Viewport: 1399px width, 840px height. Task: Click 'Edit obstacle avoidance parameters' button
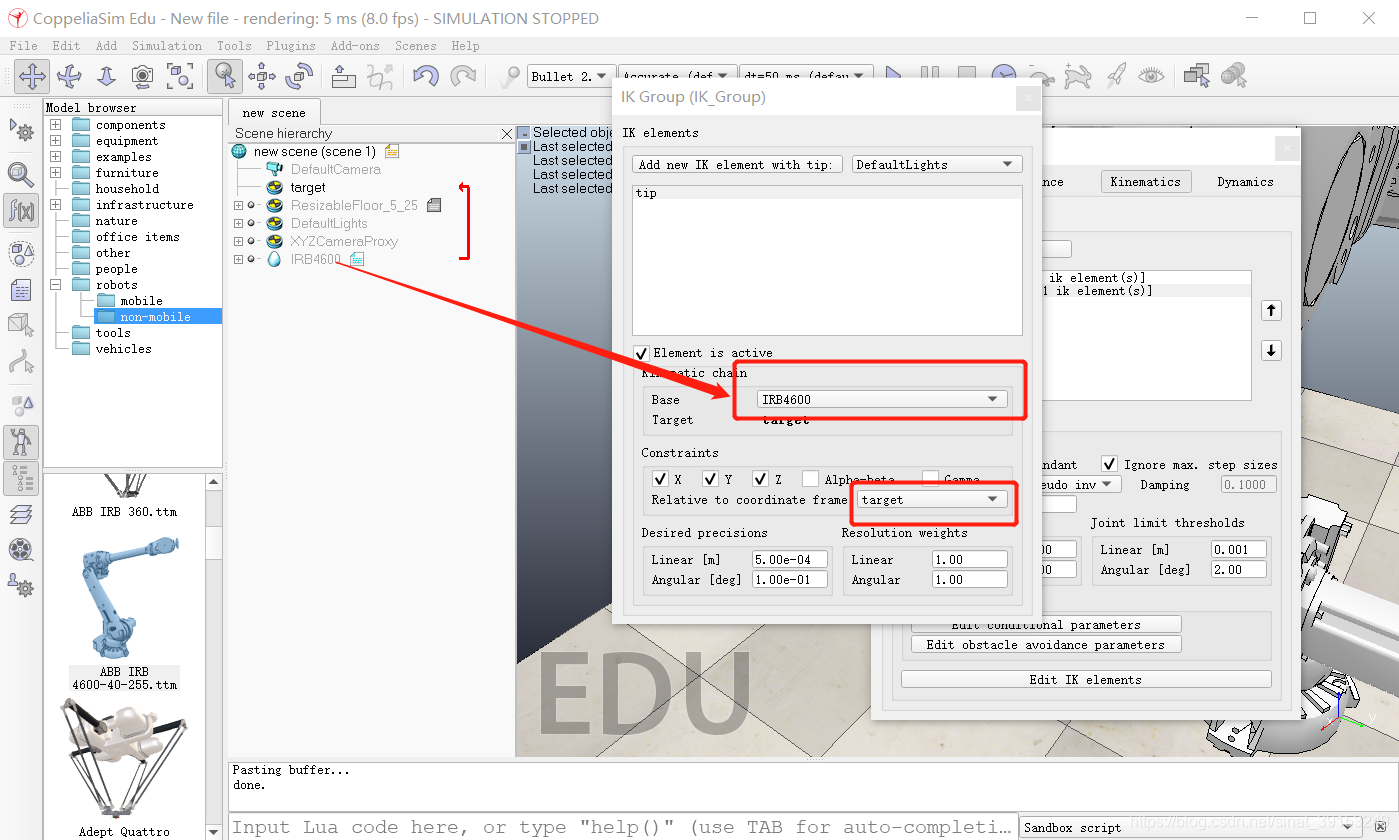(1046, 644)
